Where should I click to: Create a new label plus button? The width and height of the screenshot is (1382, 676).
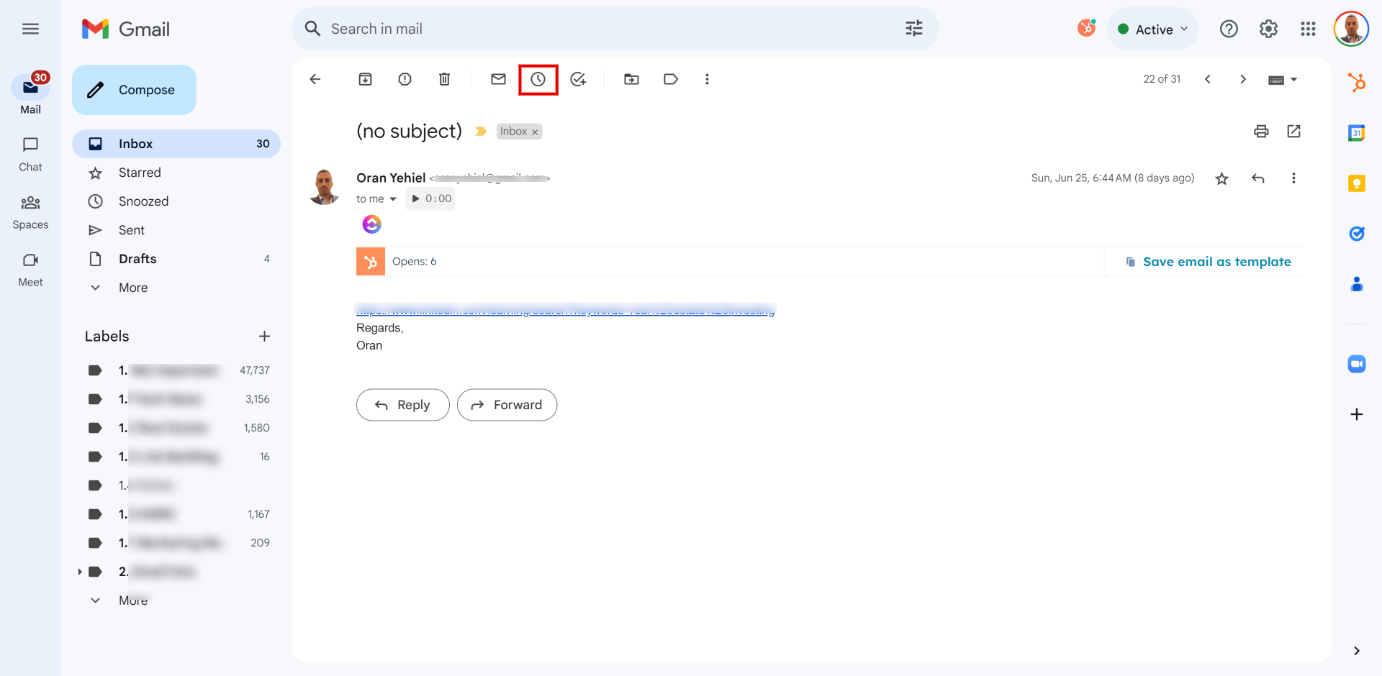[264, 337]
